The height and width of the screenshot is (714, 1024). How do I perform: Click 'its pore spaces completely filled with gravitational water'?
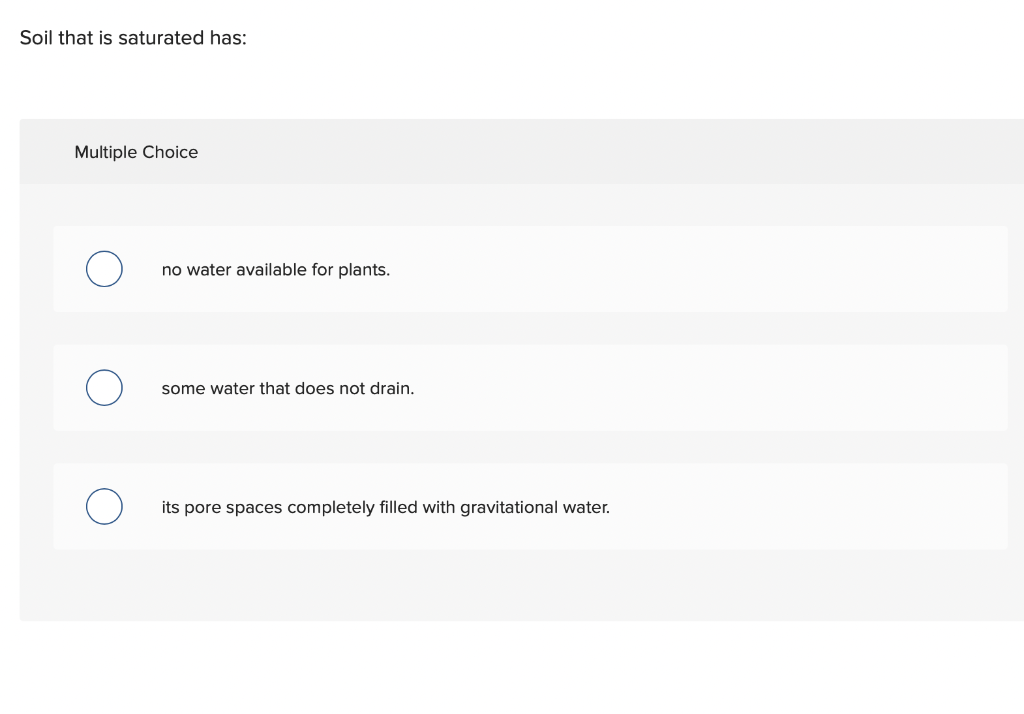[x=385, y=507]
